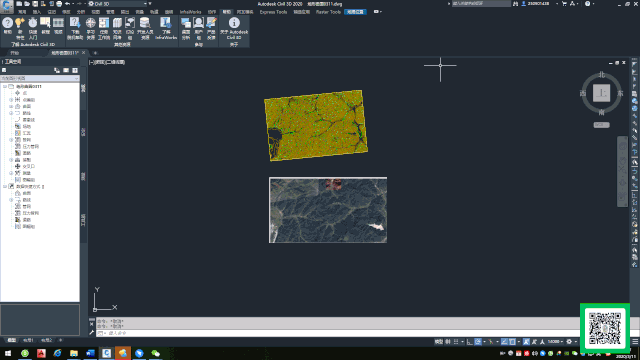Toggle grid display in the status bar
Image resolution: width=640 pixels, height=360 pixels.
[x=456, y=342]
